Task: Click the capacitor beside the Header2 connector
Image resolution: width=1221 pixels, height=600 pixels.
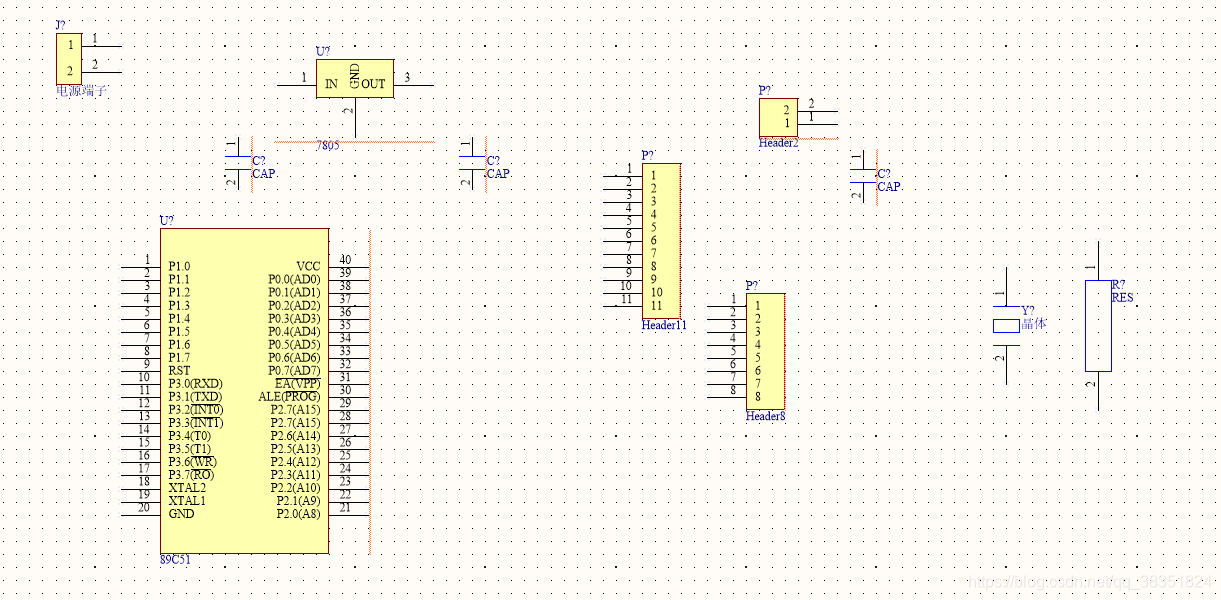Action: 862,176
